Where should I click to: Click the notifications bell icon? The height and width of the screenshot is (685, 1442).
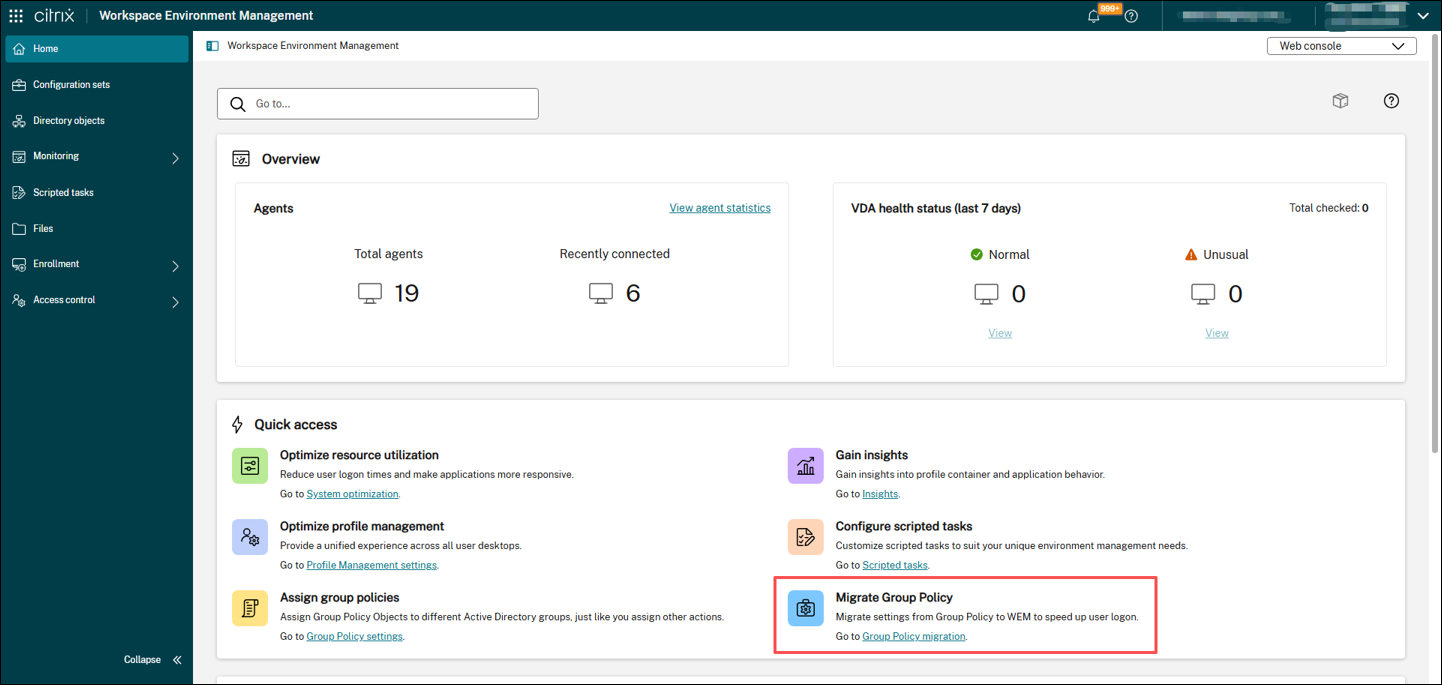[x=1093, y=16]
